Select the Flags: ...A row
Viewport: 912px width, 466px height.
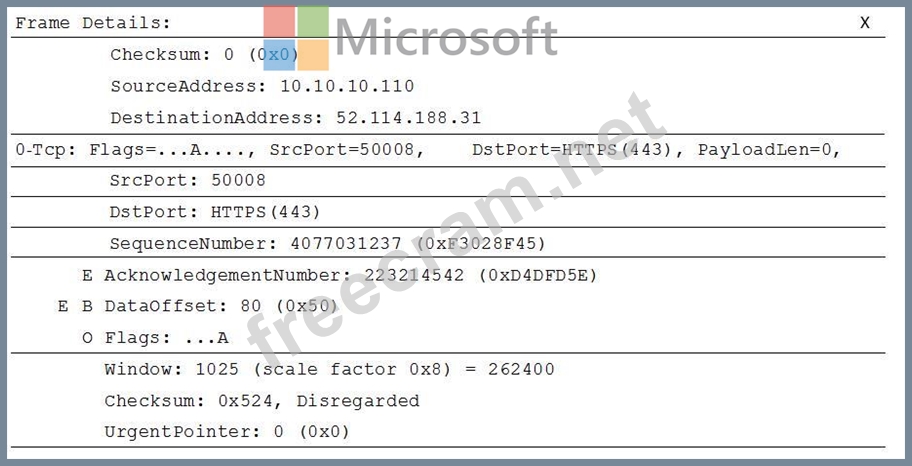click(x=166, y=338)
